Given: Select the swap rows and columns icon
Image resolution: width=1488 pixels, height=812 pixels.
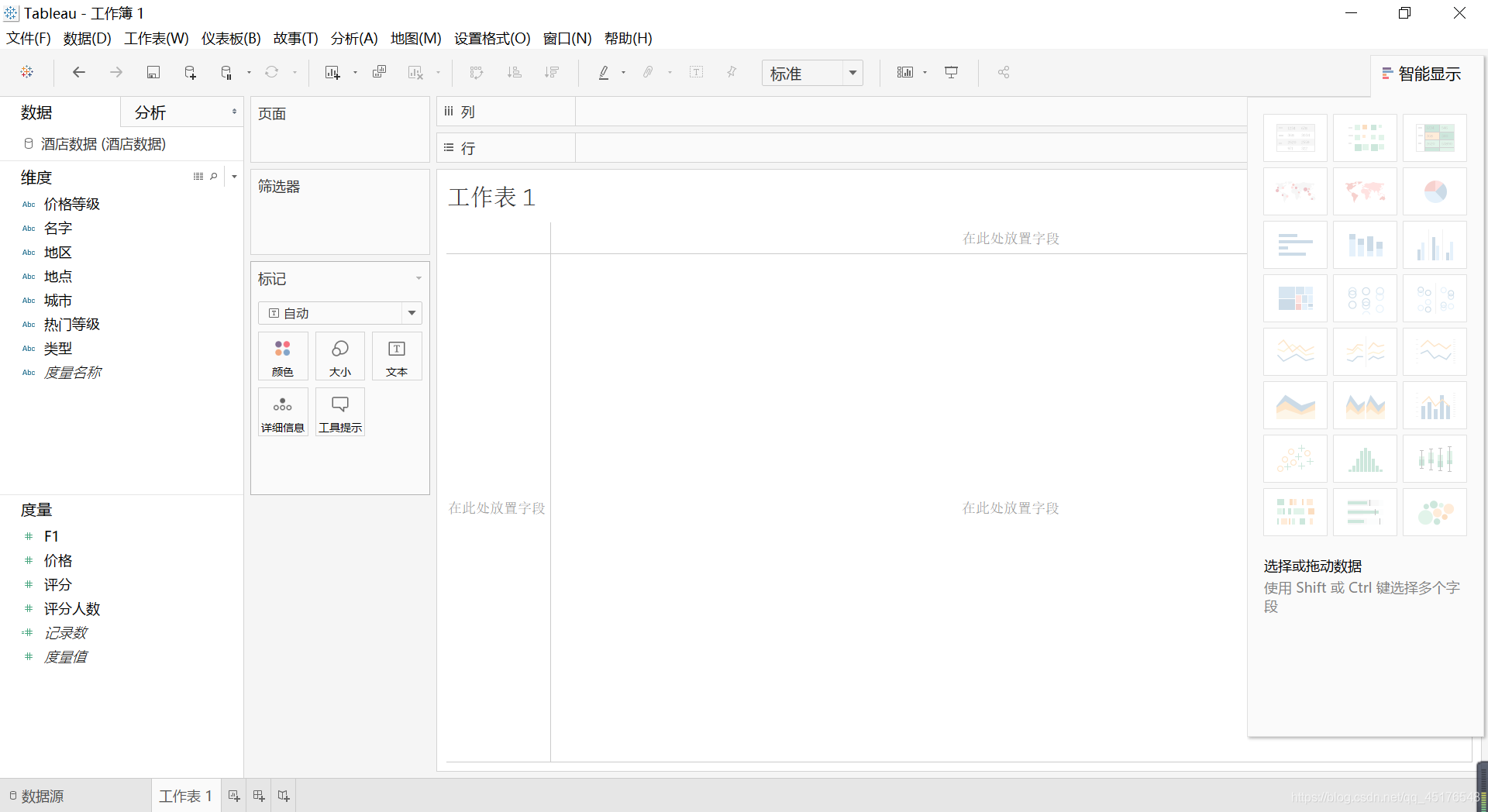Looking at the screenshot, I should coord(476,72).
